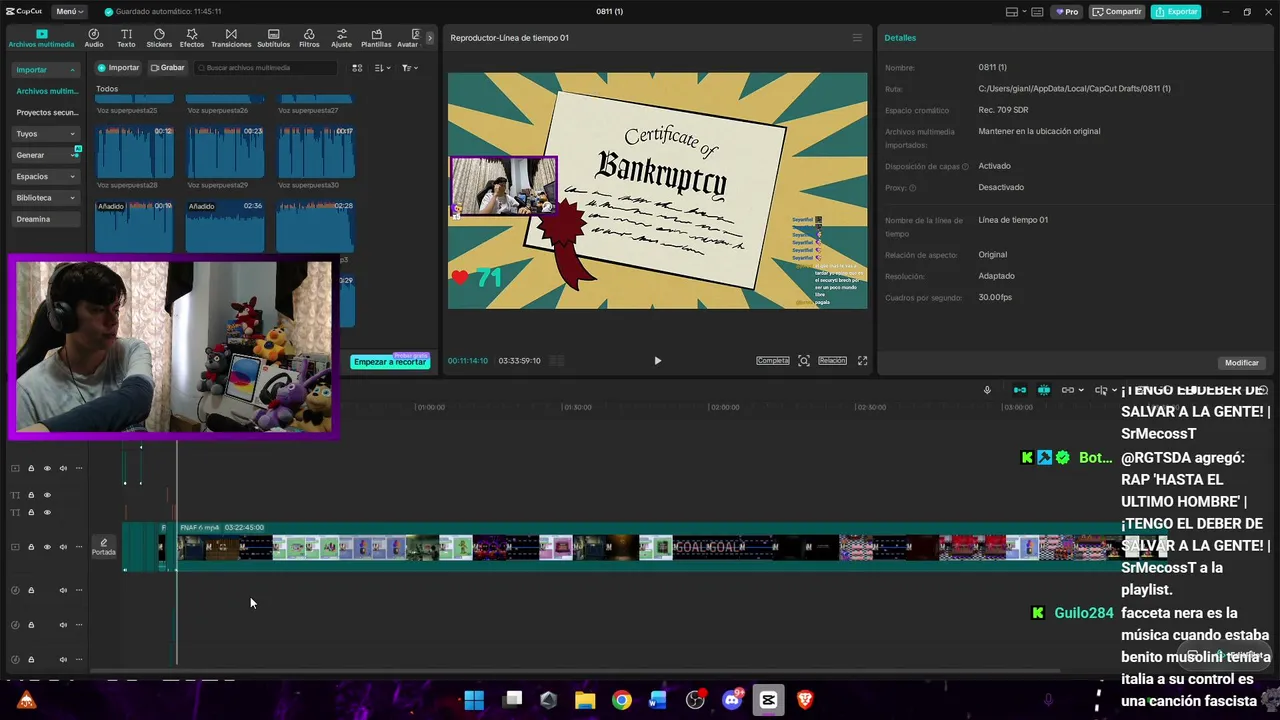The height and width of the screenshot is (720, 1280).
Task: Hide the main video track
Action: [x=47, y=547]
